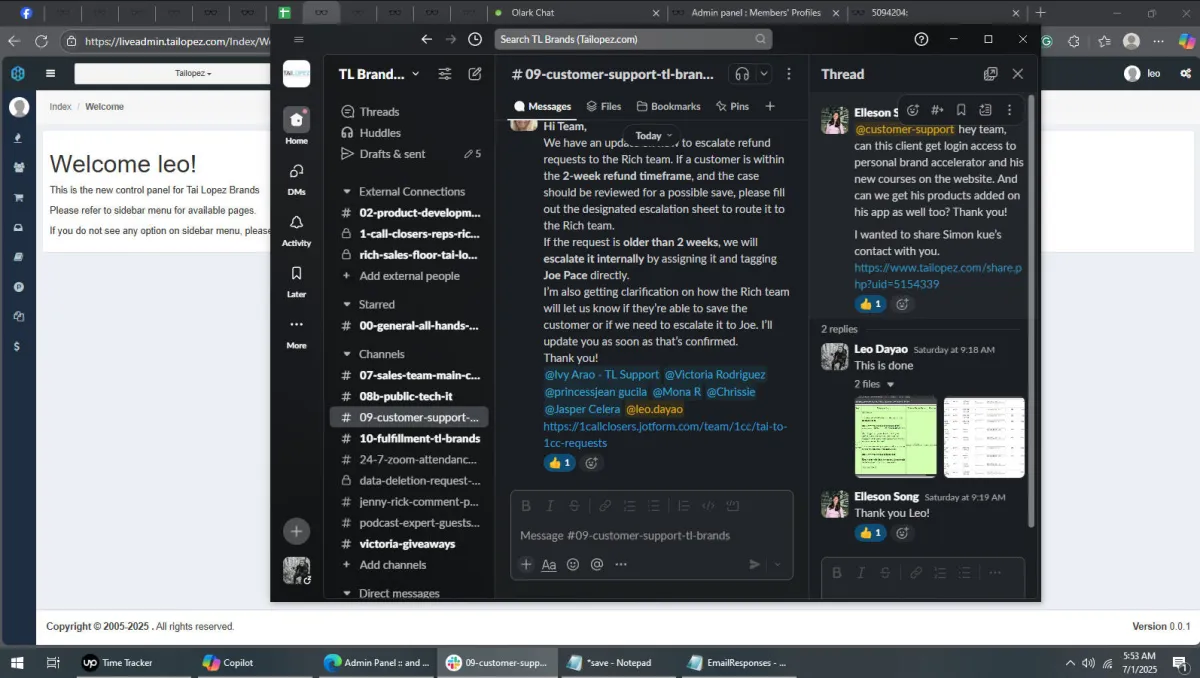Open the channel filter settings icon
1200x678 pixels.
point(445,74)
